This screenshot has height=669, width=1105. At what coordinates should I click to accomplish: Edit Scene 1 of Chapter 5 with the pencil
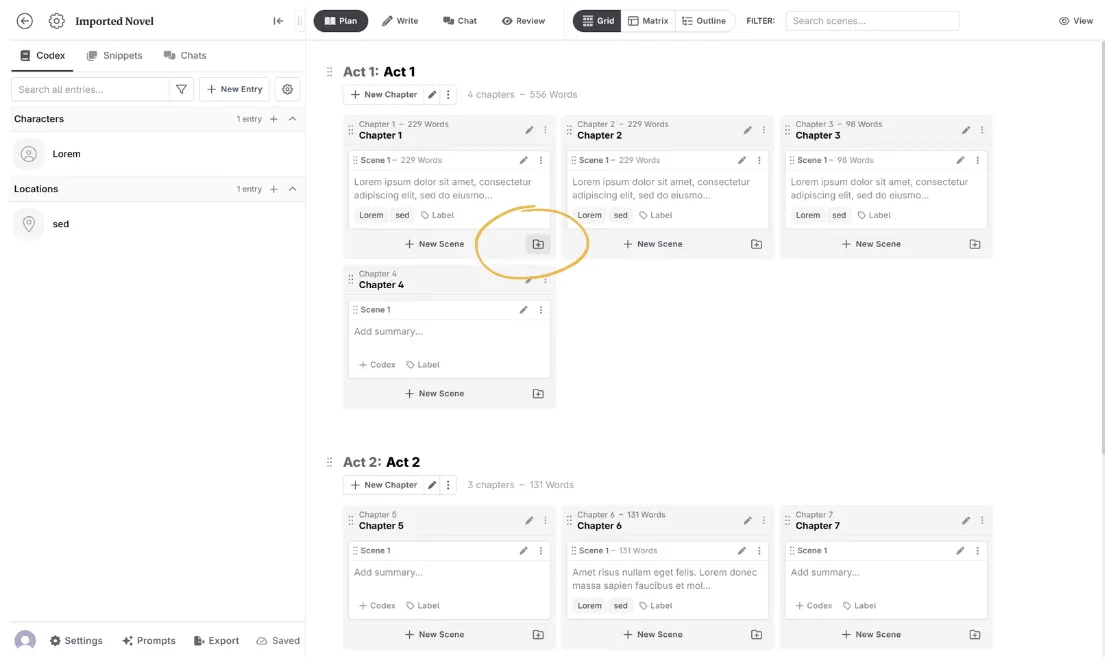(x=523, y=550)
